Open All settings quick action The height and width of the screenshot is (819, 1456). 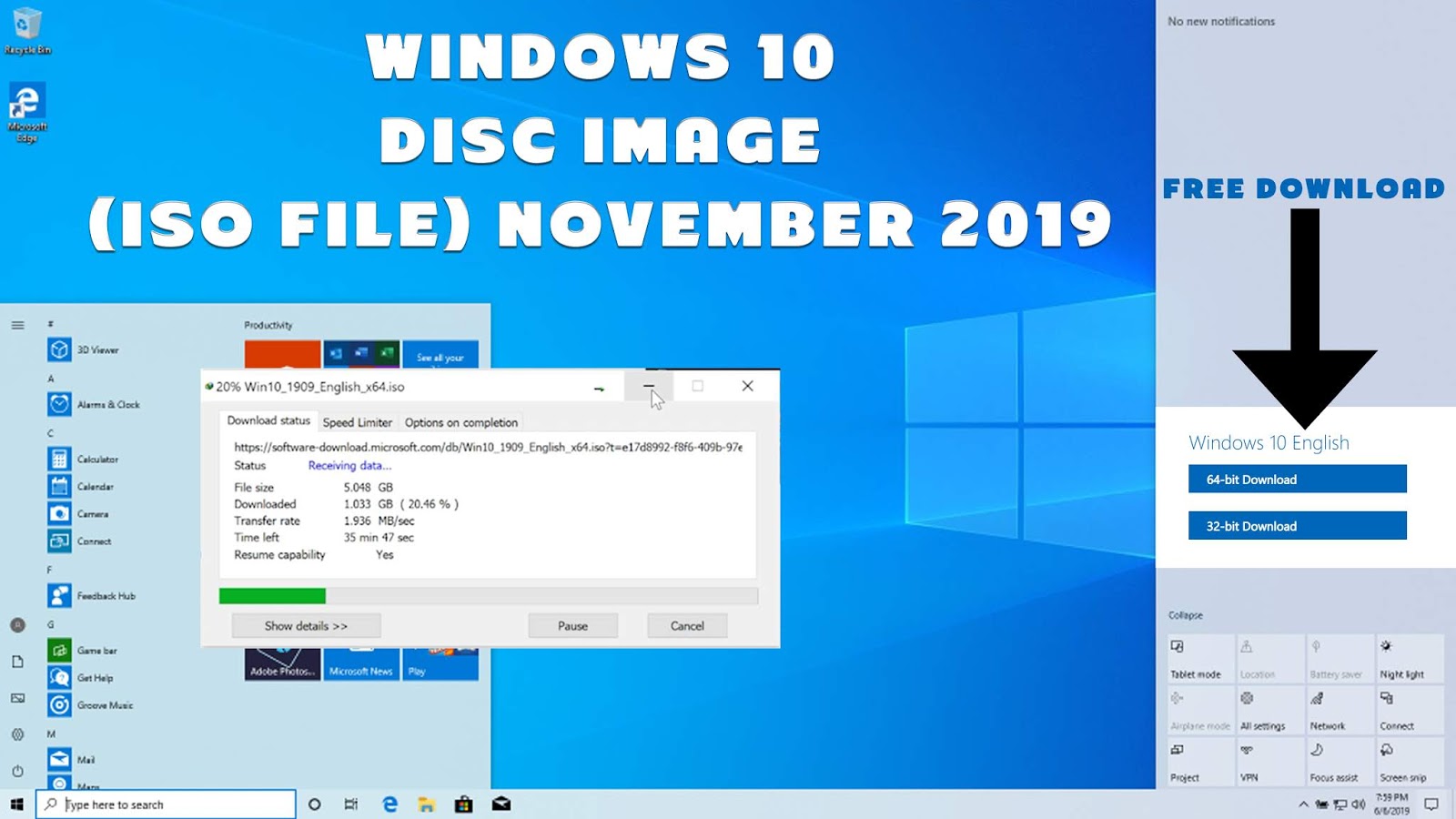point(1270,710)
